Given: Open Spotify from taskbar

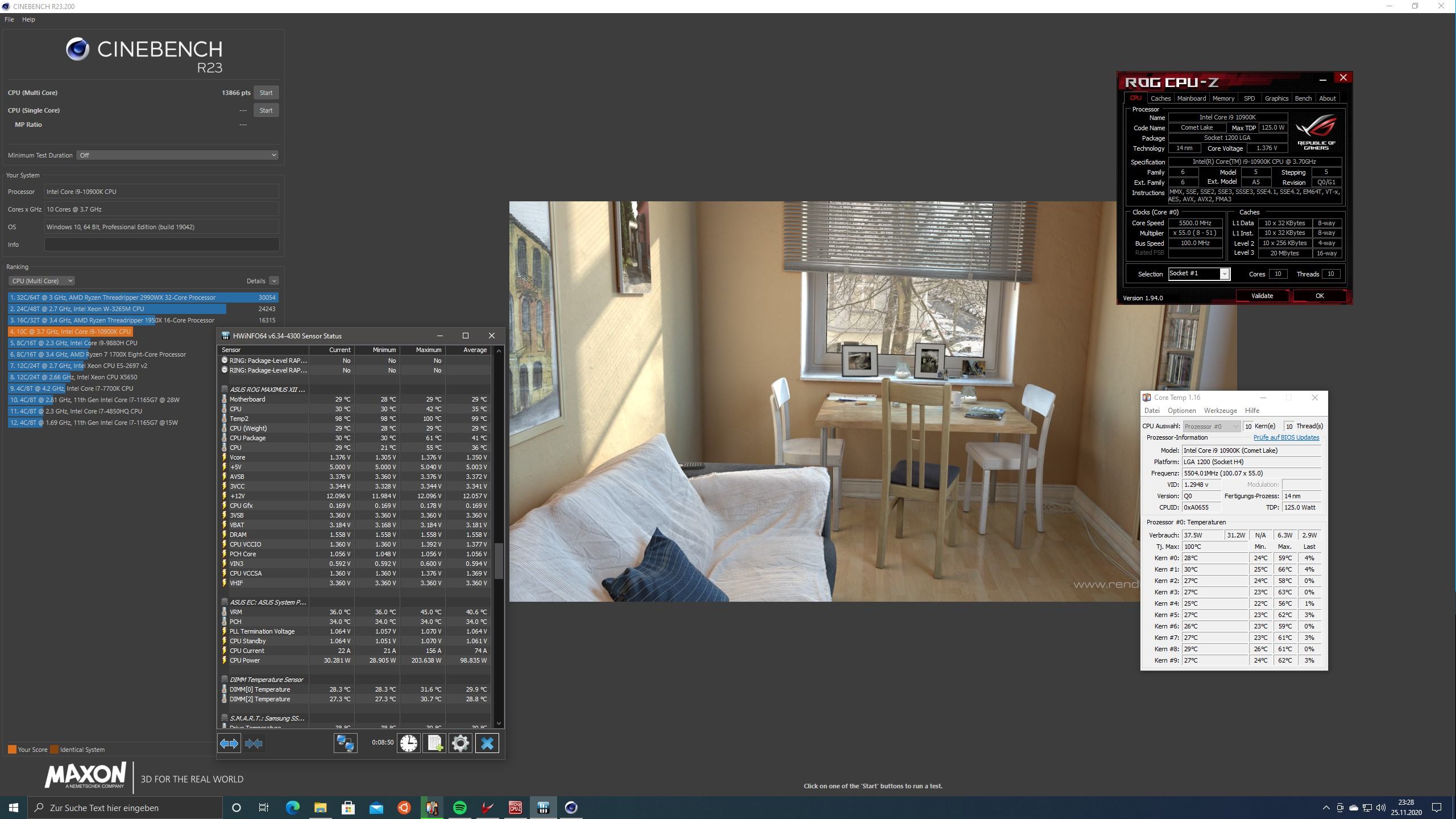Looking at the screenshot, I should pos(459,808).
